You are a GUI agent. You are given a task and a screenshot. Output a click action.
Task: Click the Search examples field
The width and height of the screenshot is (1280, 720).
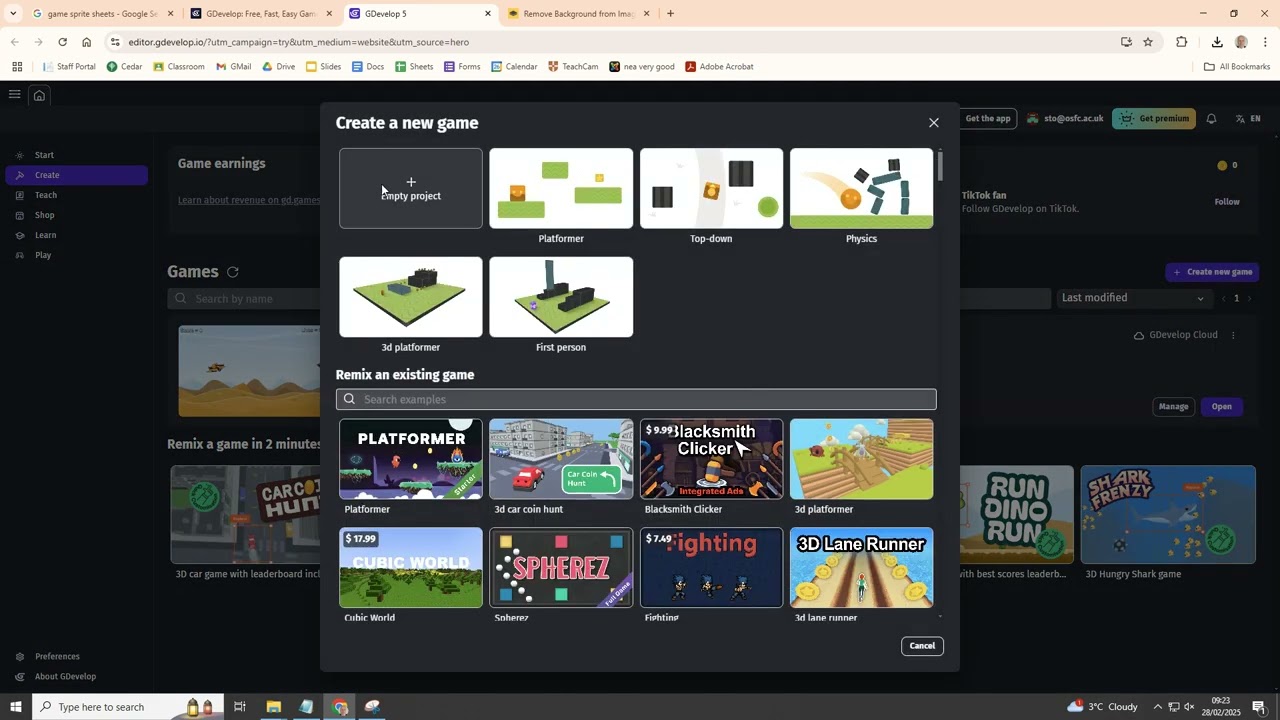pyautogui.click(x=636, y=399)
